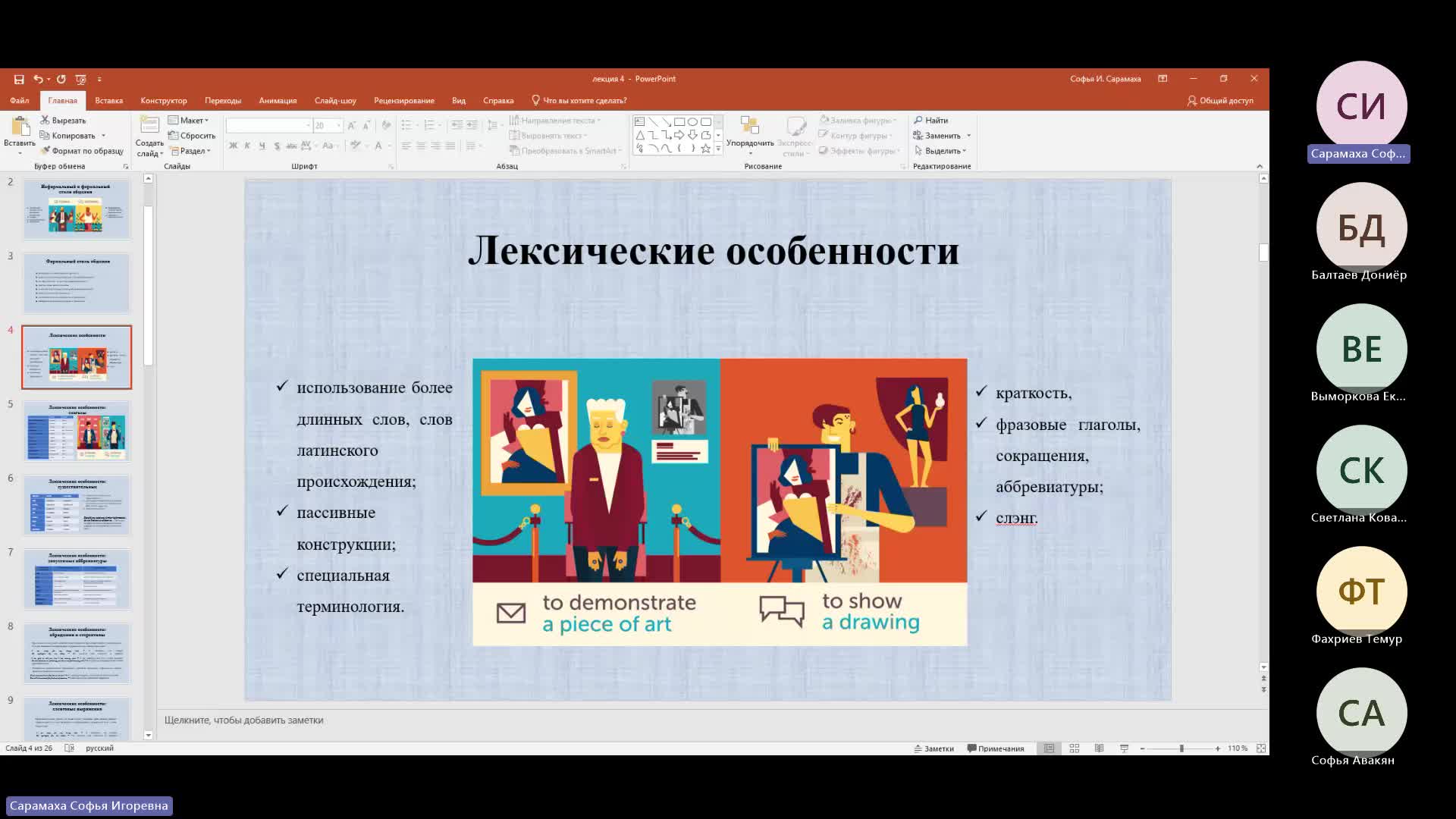Select slide 3 thumbnail

[77, 283]
